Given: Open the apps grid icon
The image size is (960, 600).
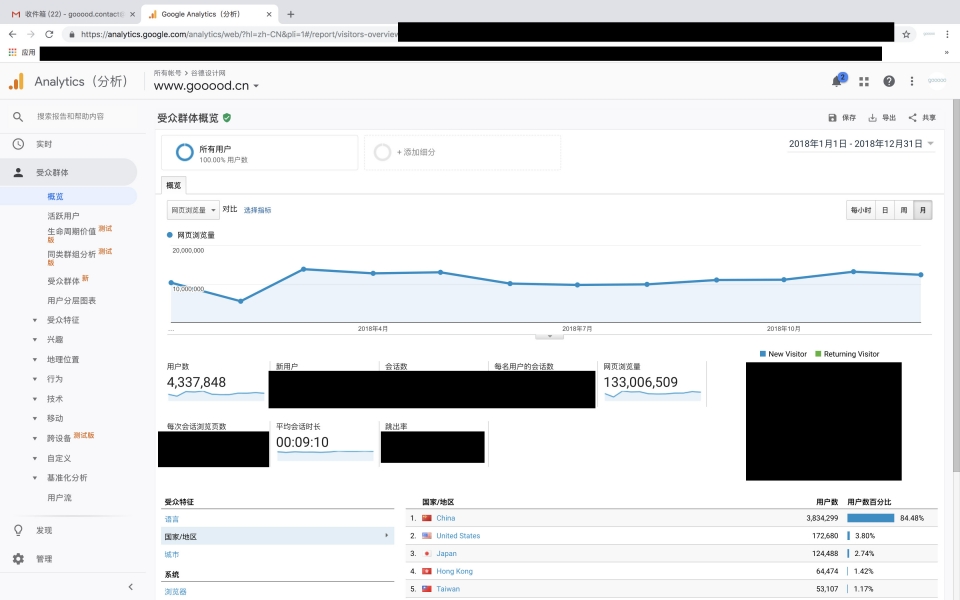Looking at the screenshot, I should click(864, 81).
